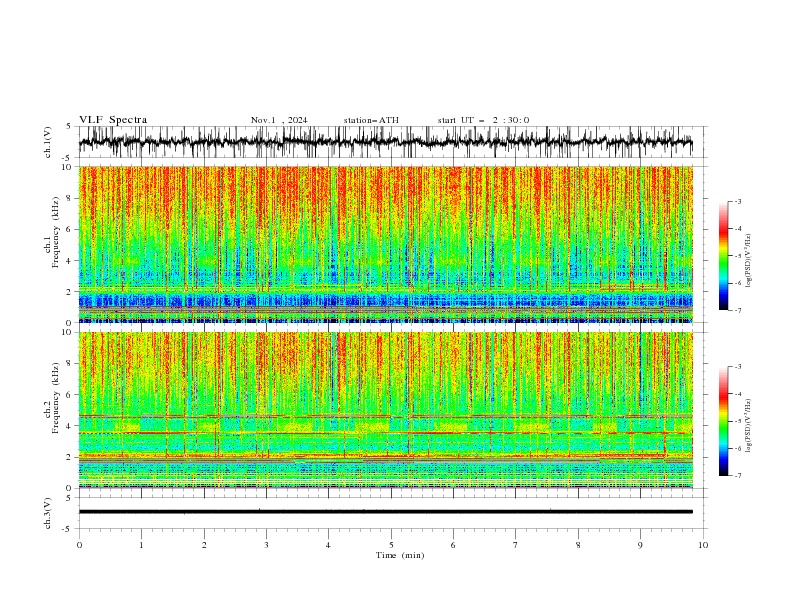
Task: Click the '8' kHz tick of ch.1 spectrogram
Action: point(70,198)
